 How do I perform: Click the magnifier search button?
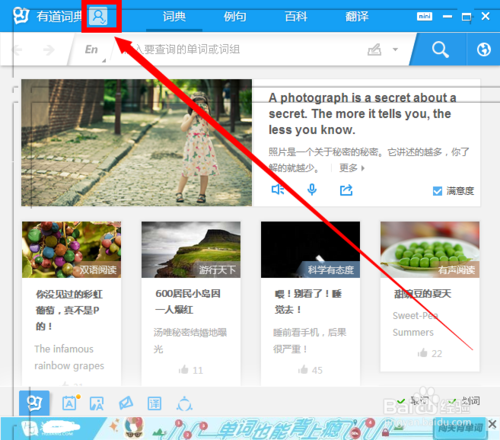click(440, 50)
